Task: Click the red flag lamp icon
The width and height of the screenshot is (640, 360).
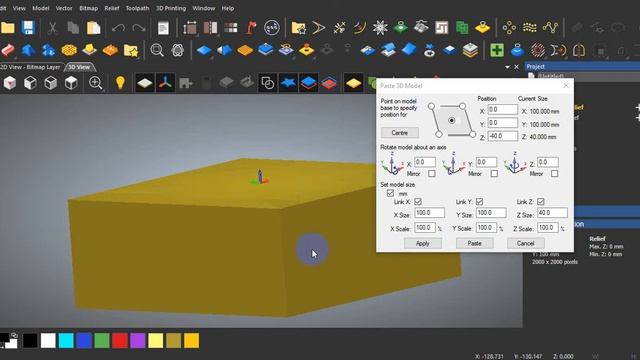Action: pyautogui.click(x=251, y=28)
